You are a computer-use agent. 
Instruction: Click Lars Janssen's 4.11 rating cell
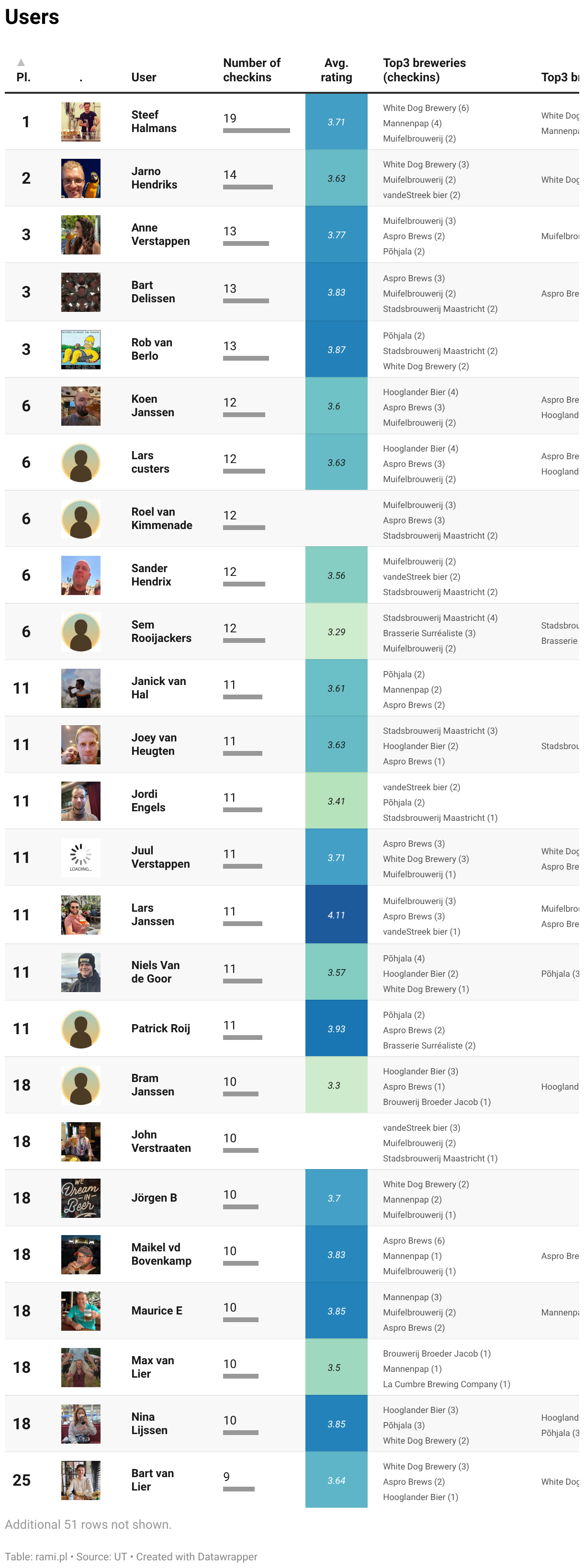(x=336, y=915)
